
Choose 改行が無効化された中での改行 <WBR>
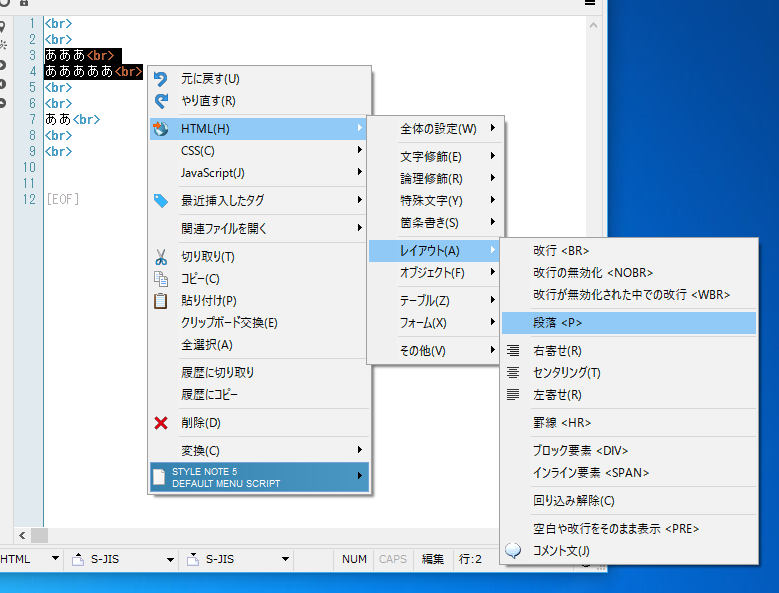(x=629, y=295)
